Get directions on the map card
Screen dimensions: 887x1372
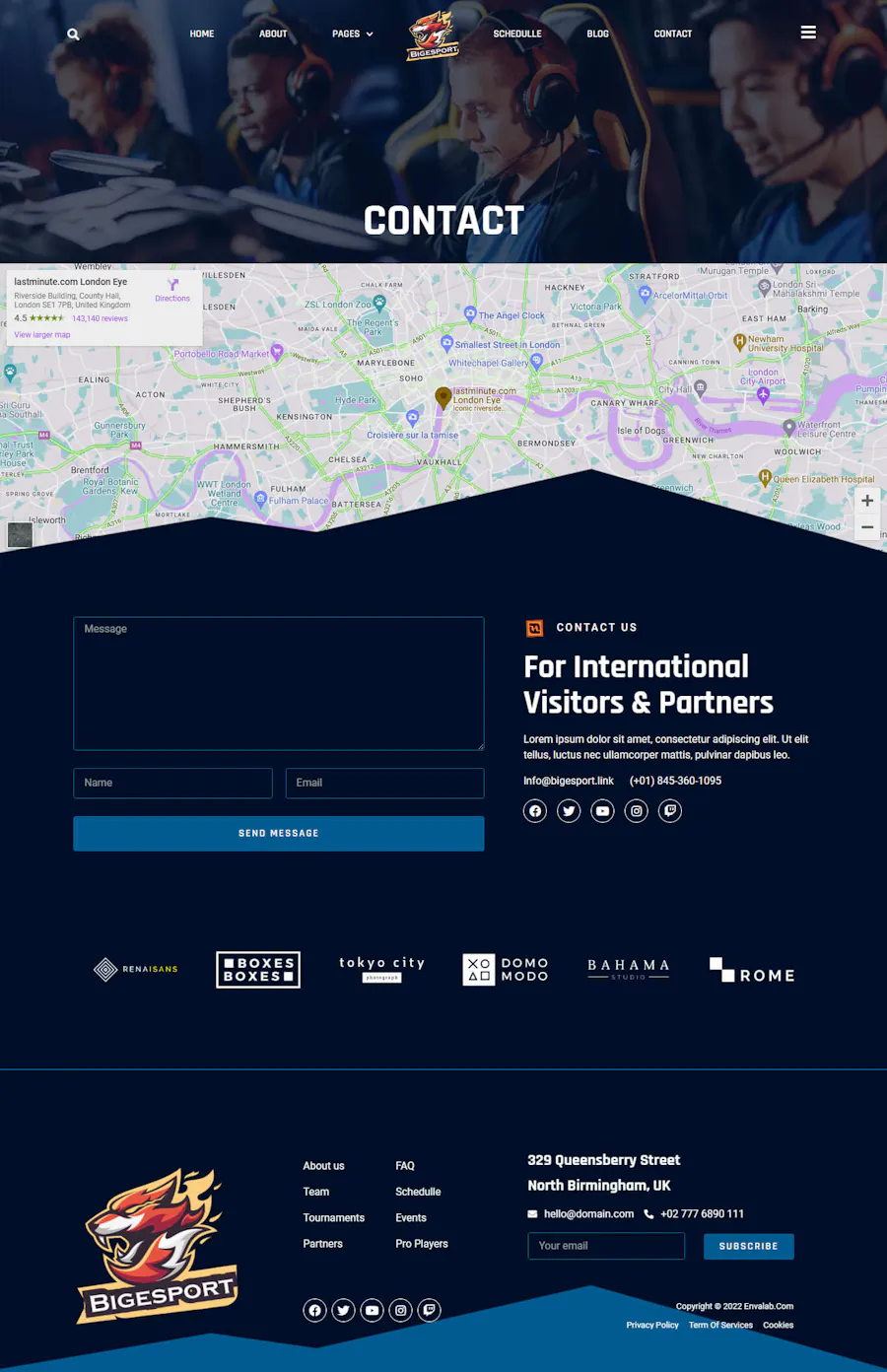point(172,290)
